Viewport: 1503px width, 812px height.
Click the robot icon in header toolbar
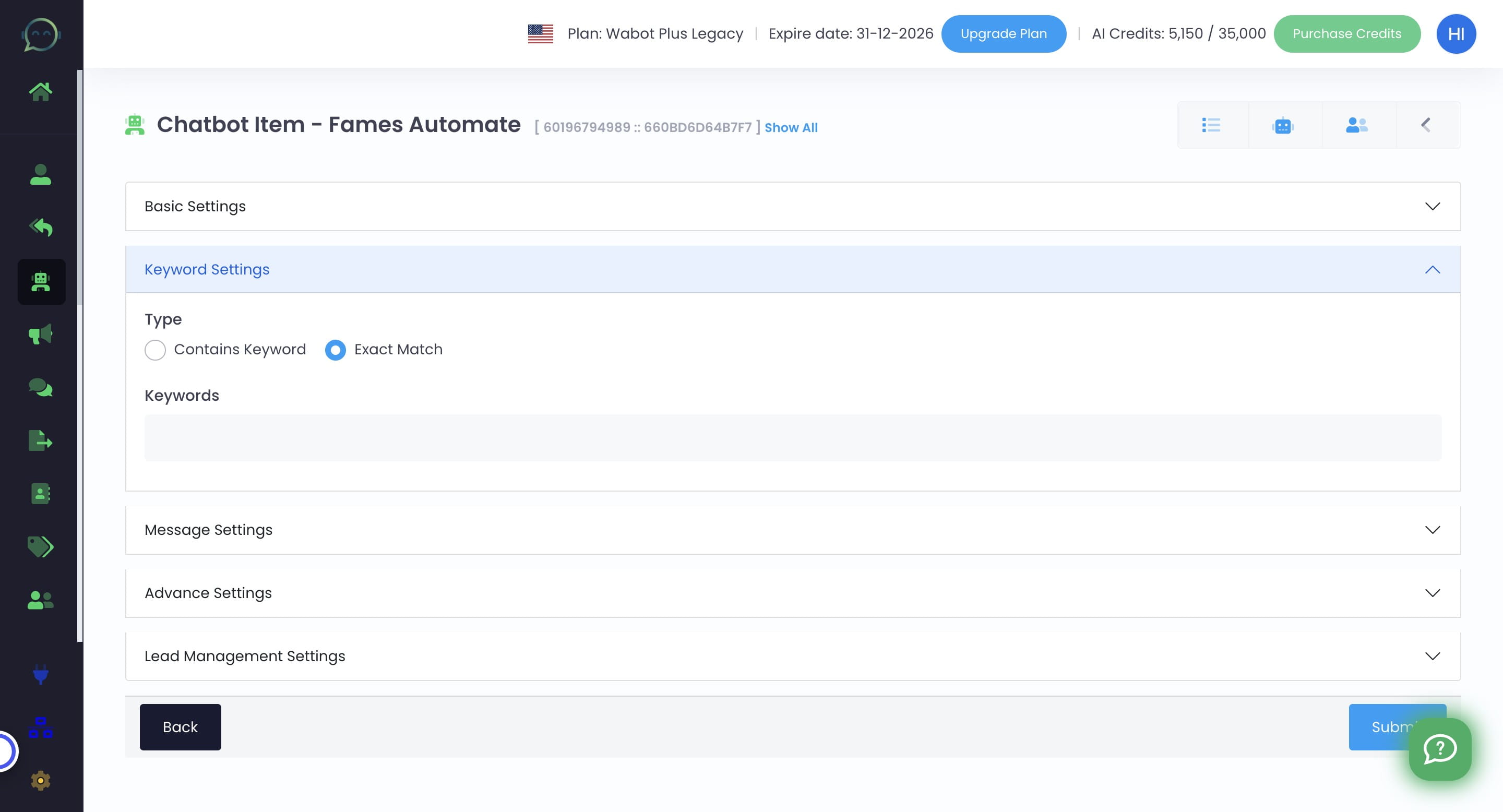(1283, 125)
